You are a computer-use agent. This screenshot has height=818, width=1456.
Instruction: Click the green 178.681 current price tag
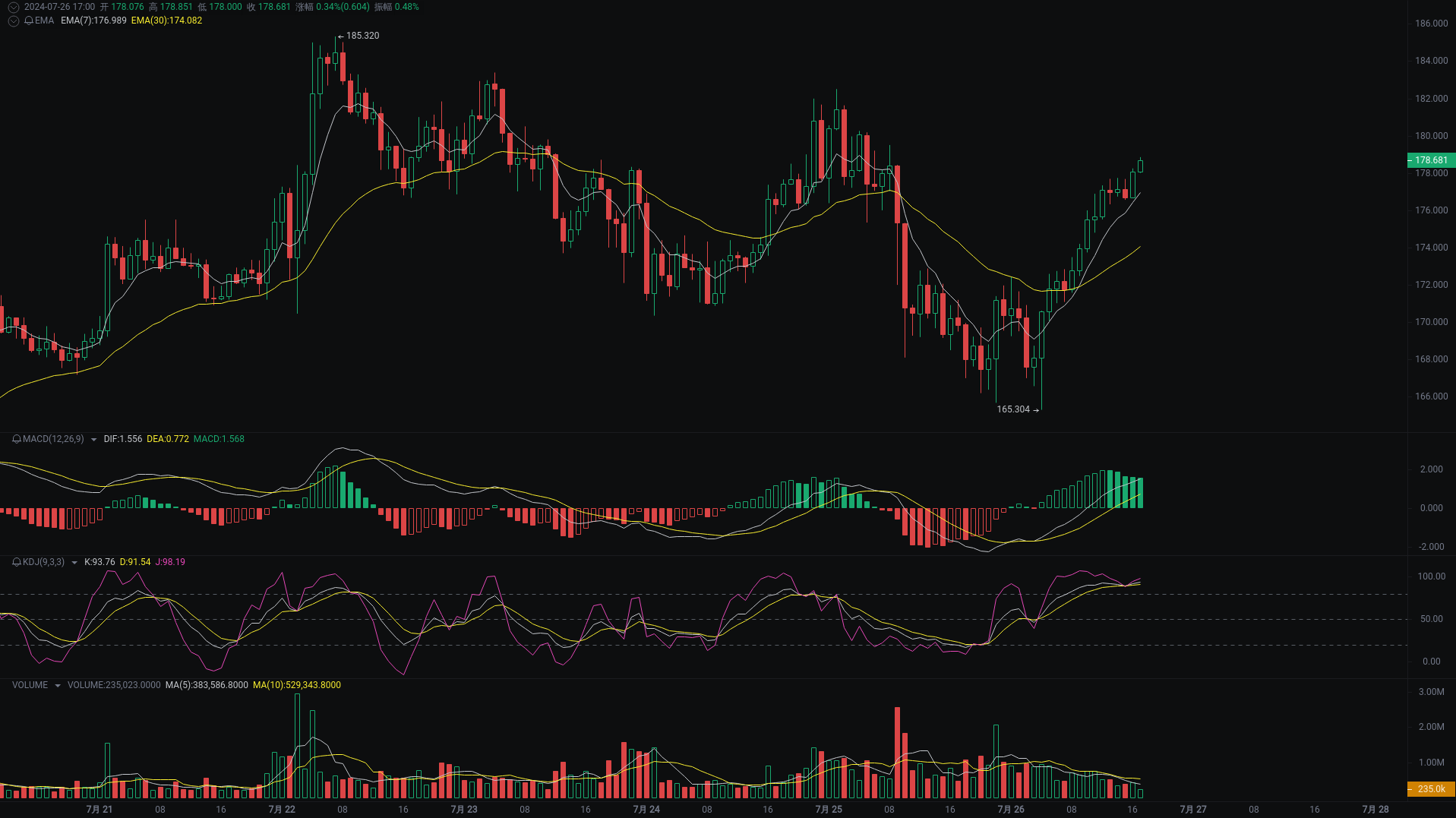(1430, 160)
